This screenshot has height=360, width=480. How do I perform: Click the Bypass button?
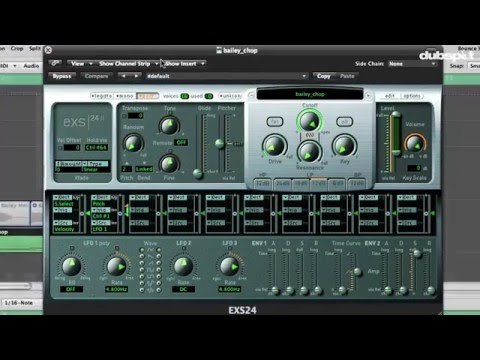coord(62,76)
